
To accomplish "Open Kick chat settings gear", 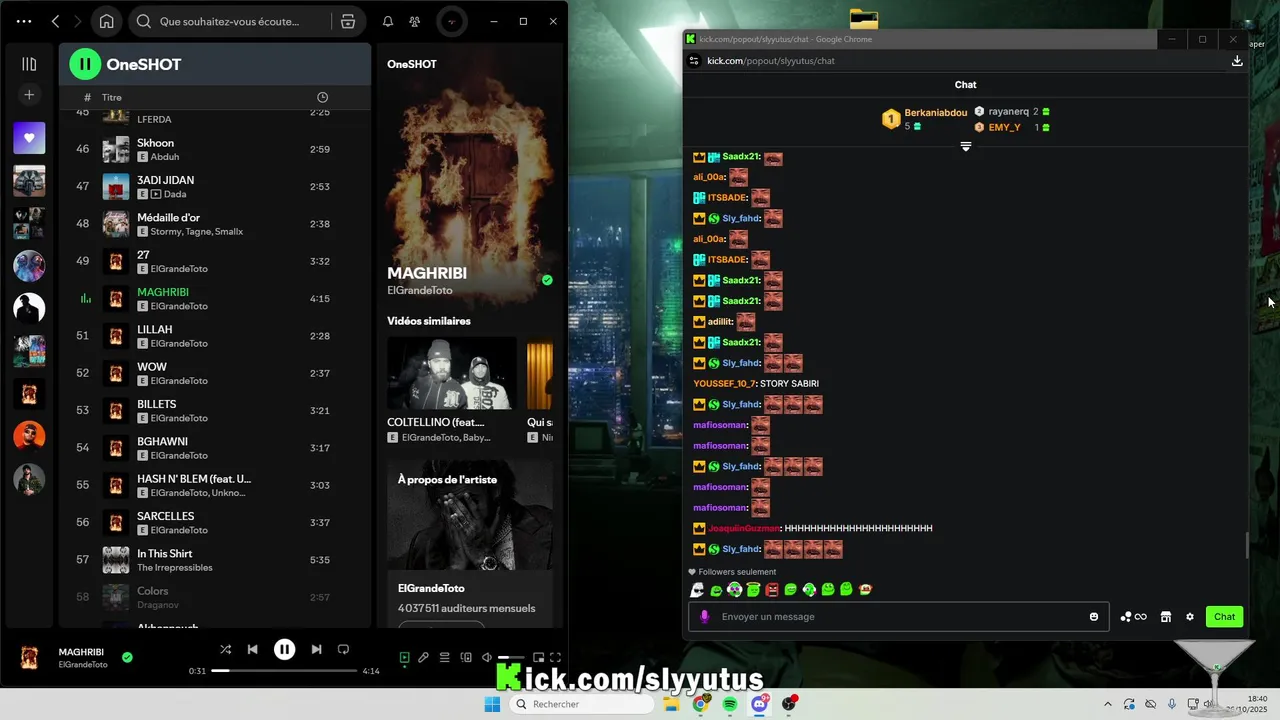I will [1190, 617].
